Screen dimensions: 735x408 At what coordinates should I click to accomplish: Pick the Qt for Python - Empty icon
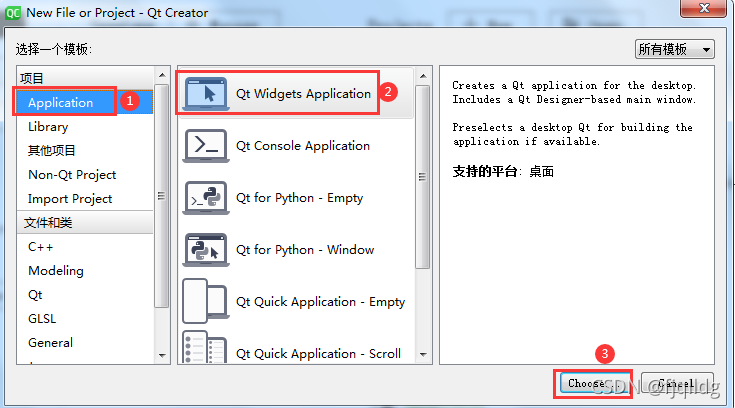[x=206, y=198]
